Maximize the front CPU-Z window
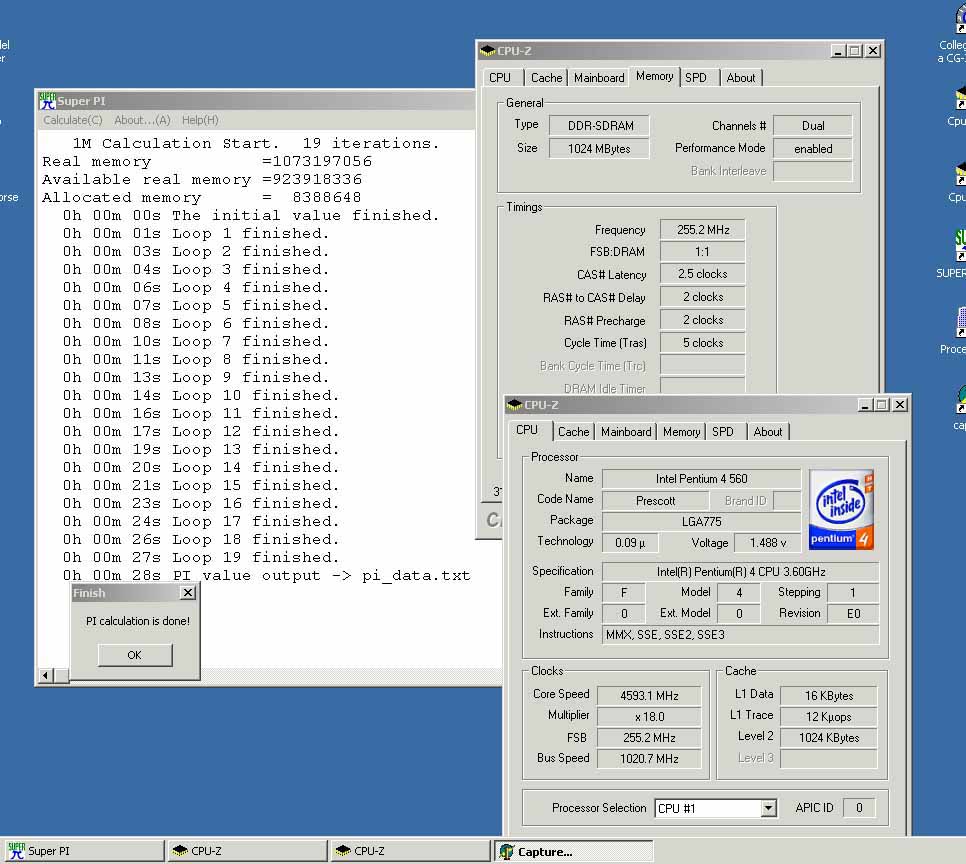 tap(882, 404)
